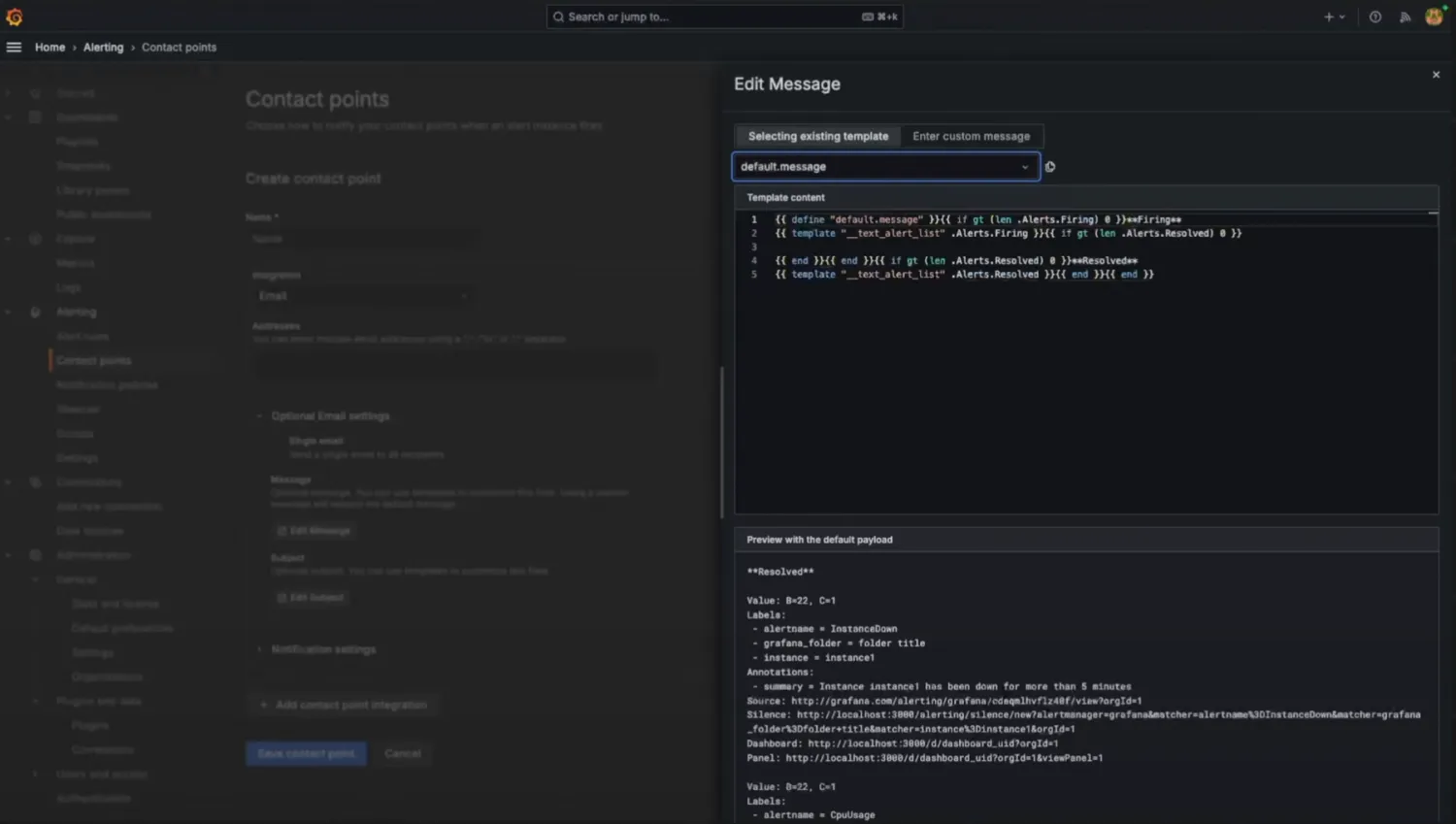This screenshot has width=1456, height=824.
Task: Close the Edit Message drawer
Action: coord(1436,75)
